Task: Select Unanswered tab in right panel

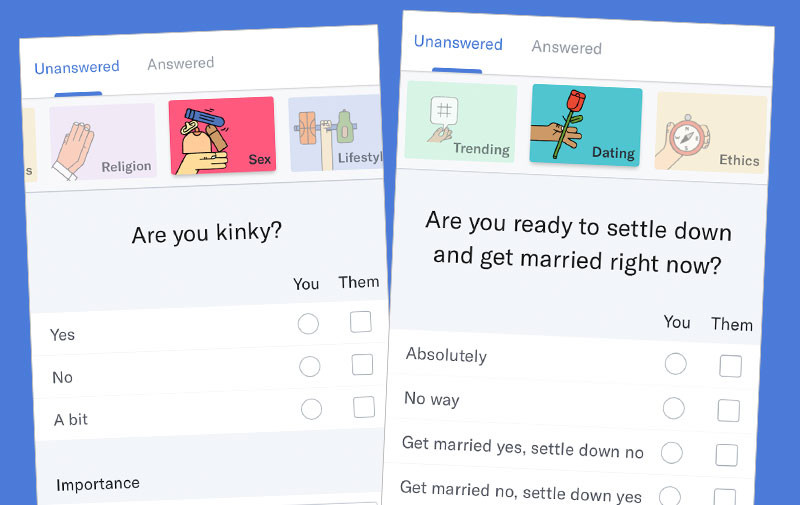Action: click(458, 43)
